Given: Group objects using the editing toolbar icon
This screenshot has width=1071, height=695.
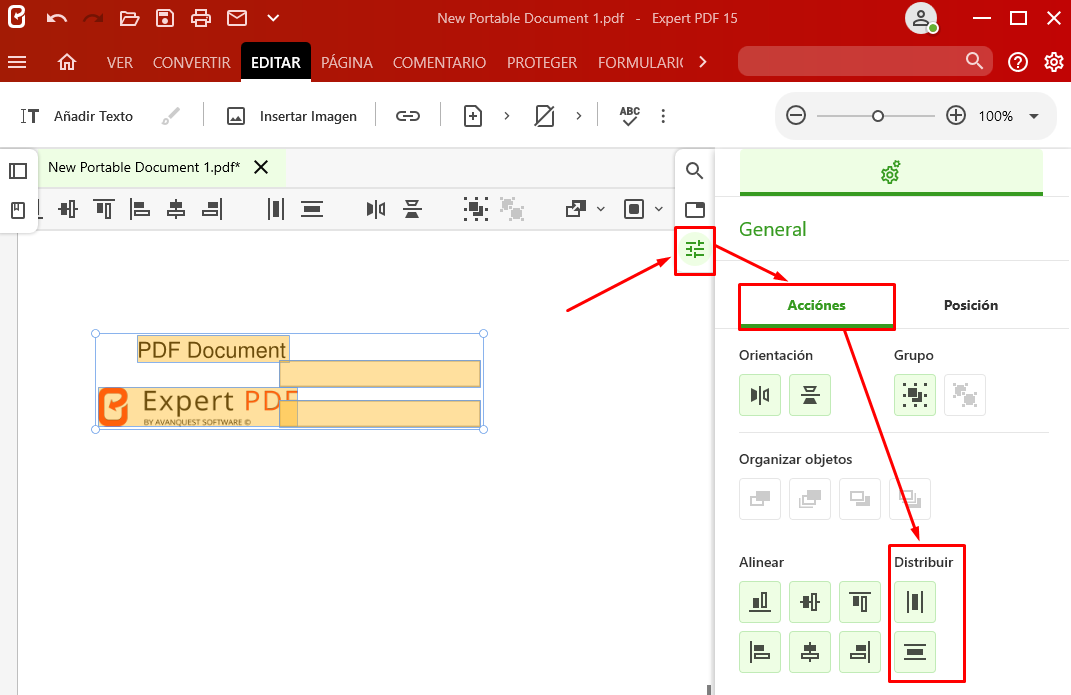Looking at the screenshot, I should [x=476, y=209].
